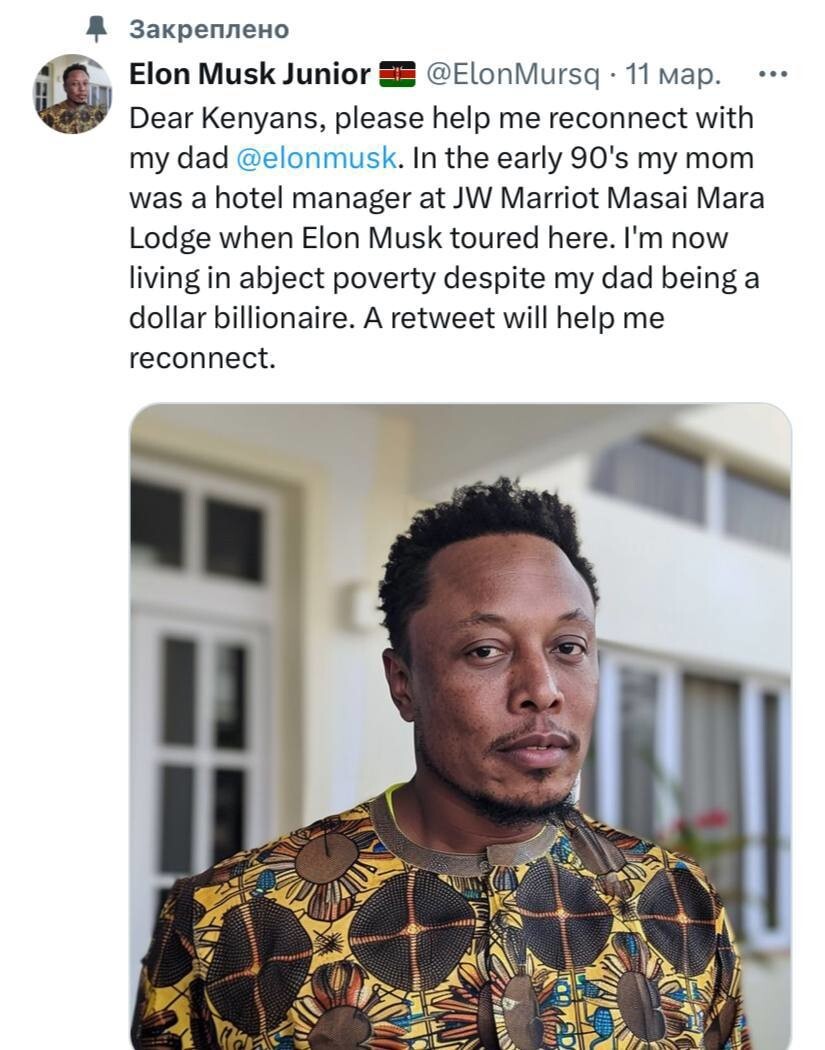Click the "Закреплено" pinned label
Image resolution: width=825 pixels, height=1050 pixels.
[208, 30]
